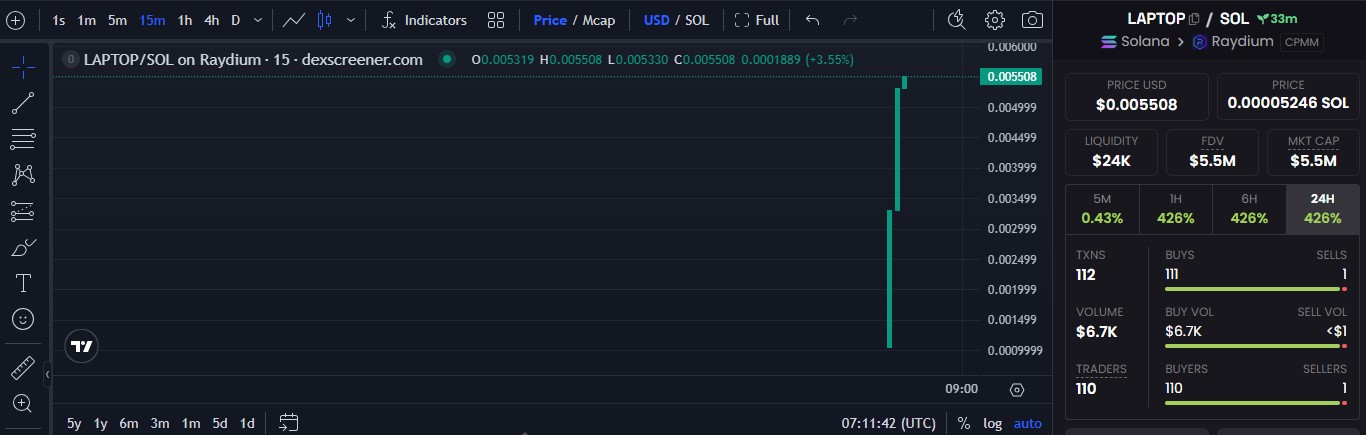Show prices in USD
Screen dimensions: 1366x435
pos(657,20)
